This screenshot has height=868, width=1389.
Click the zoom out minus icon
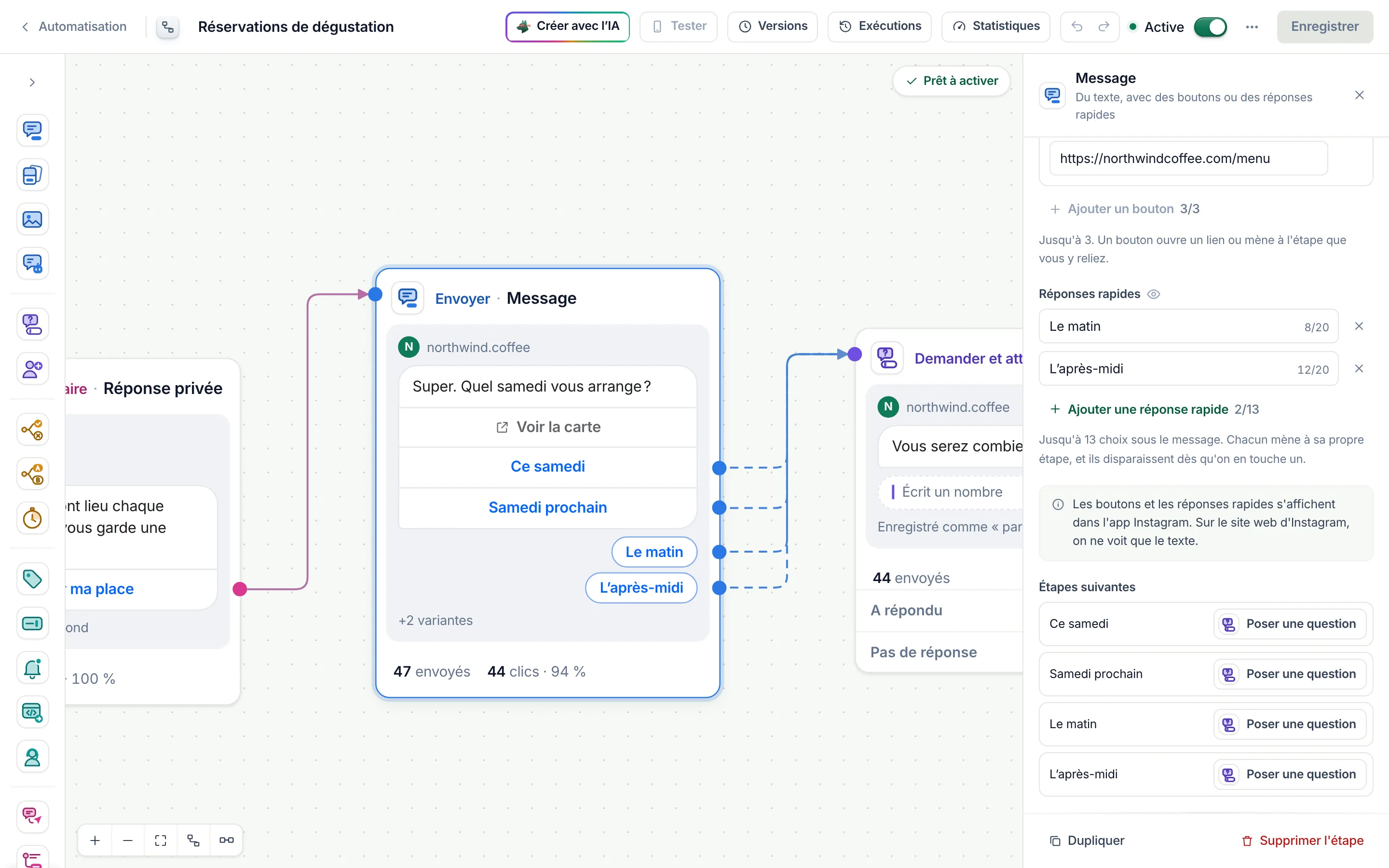[x=128, y=840]
